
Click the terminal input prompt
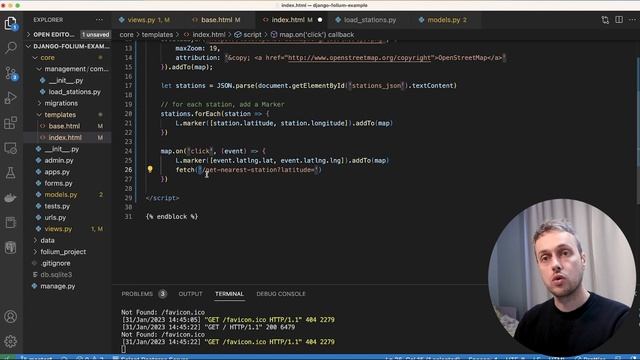pos(124,349)
